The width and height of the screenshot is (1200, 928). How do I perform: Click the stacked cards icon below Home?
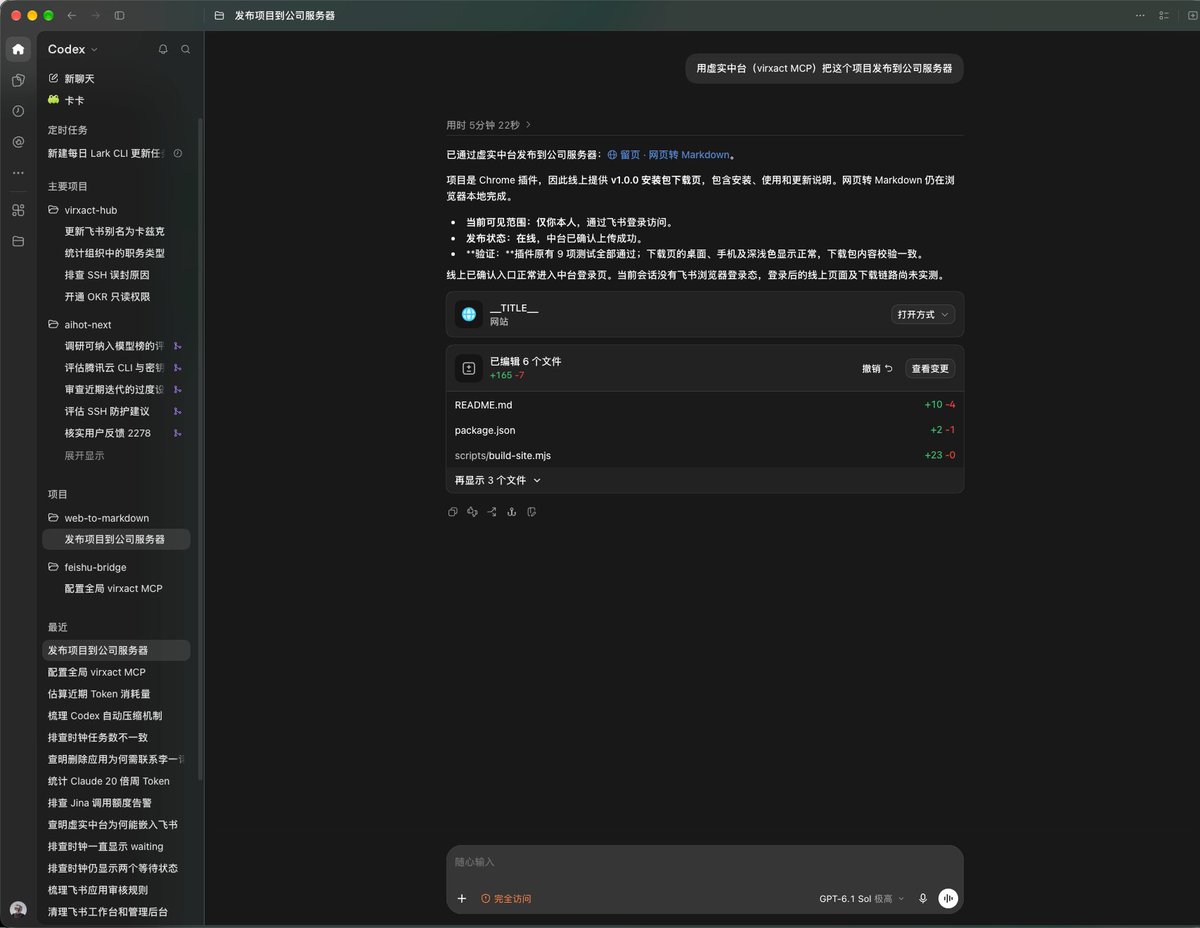(x=18, y=80)
